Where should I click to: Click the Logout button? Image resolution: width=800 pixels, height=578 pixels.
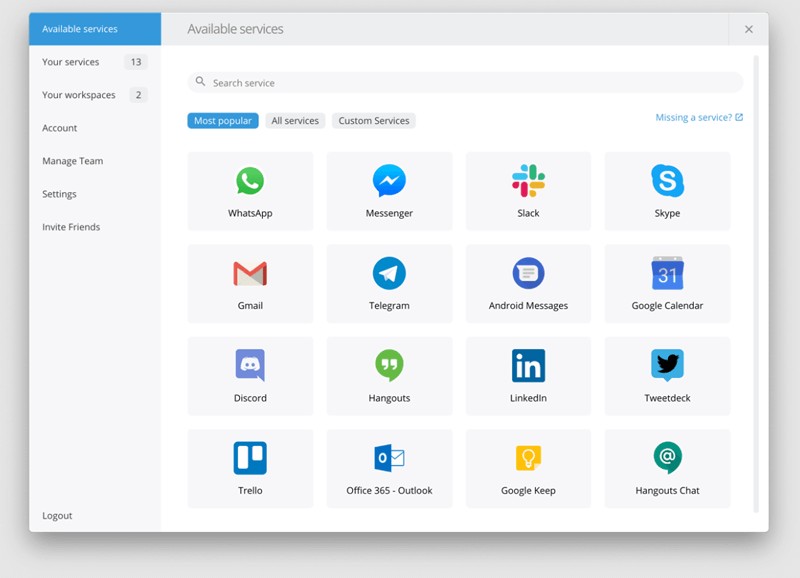[x=57, y=516]
